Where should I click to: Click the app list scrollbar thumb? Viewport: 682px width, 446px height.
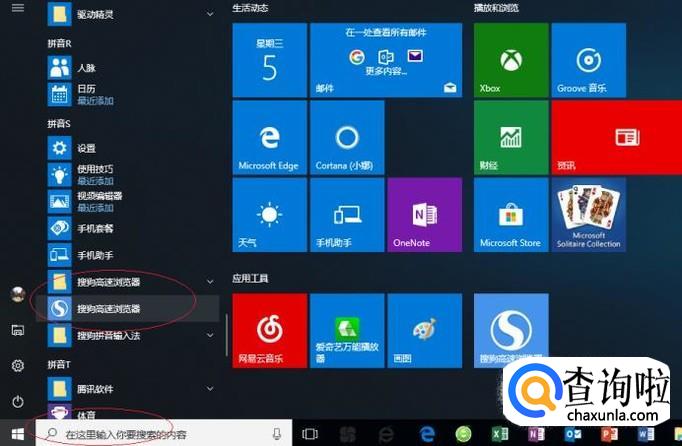click(227, 335)
